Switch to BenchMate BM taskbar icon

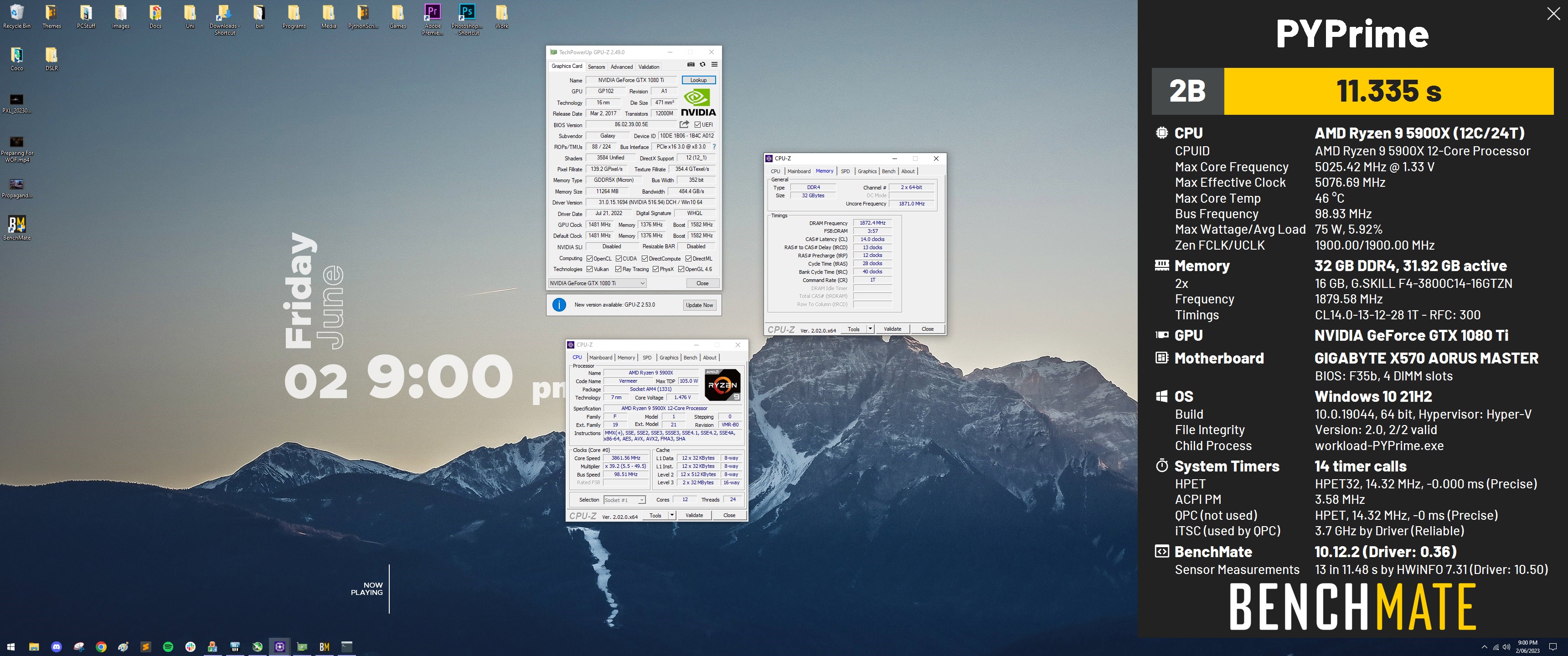[325, 647]
